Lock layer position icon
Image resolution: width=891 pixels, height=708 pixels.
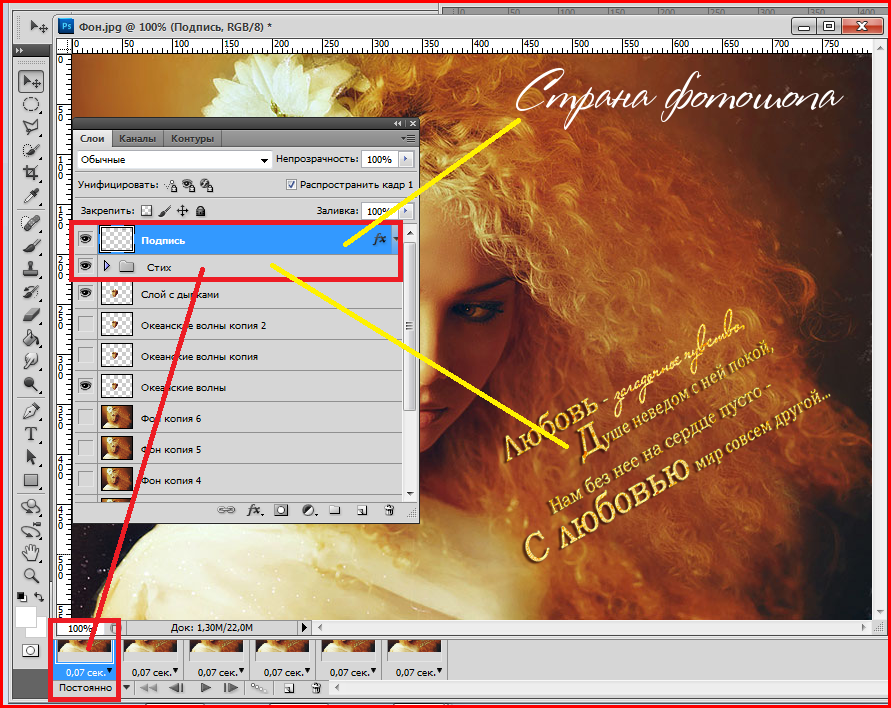click(x=182, y=211)
